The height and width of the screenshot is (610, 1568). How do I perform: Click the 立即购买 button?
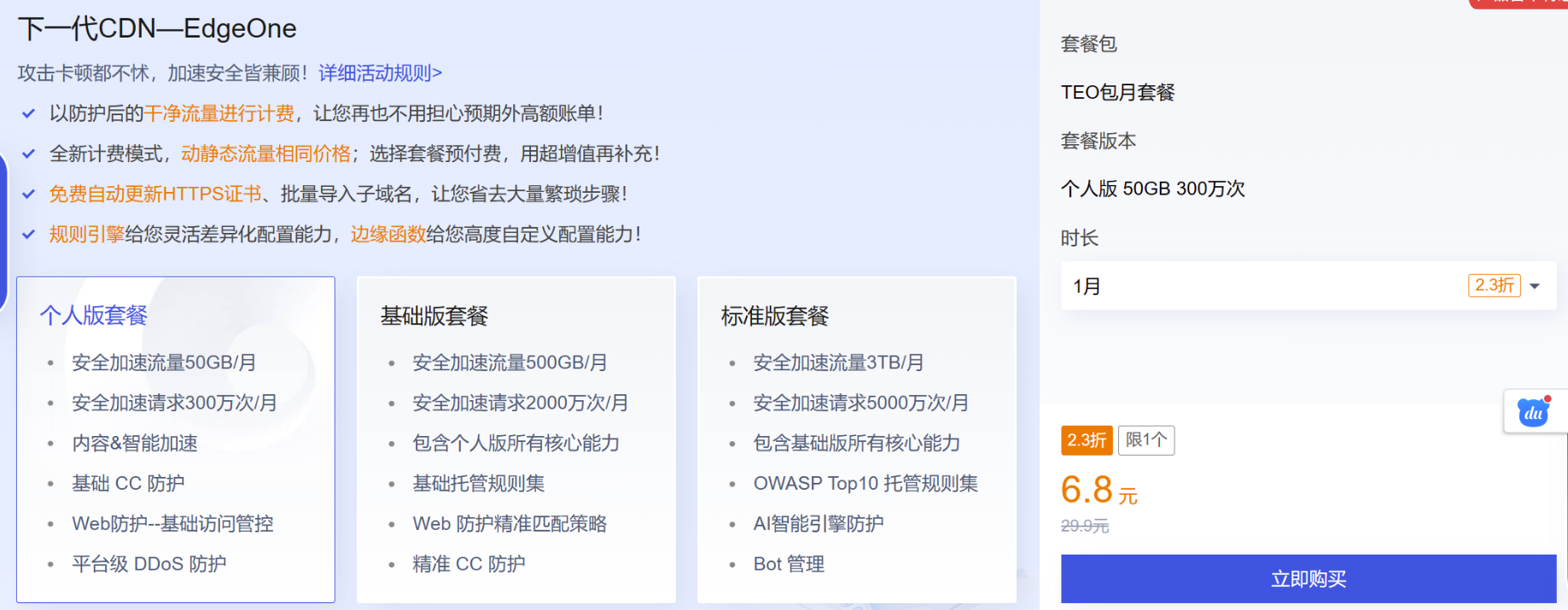[x=1308, y=579]
